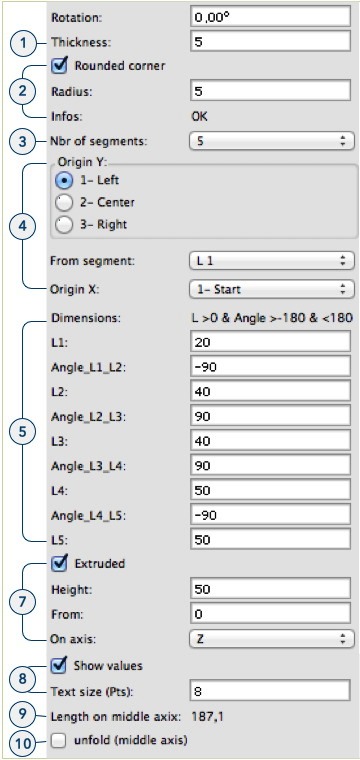360x760 pixels.
Task: Click the numbered callout circle 1
Action: coord(22,42)
